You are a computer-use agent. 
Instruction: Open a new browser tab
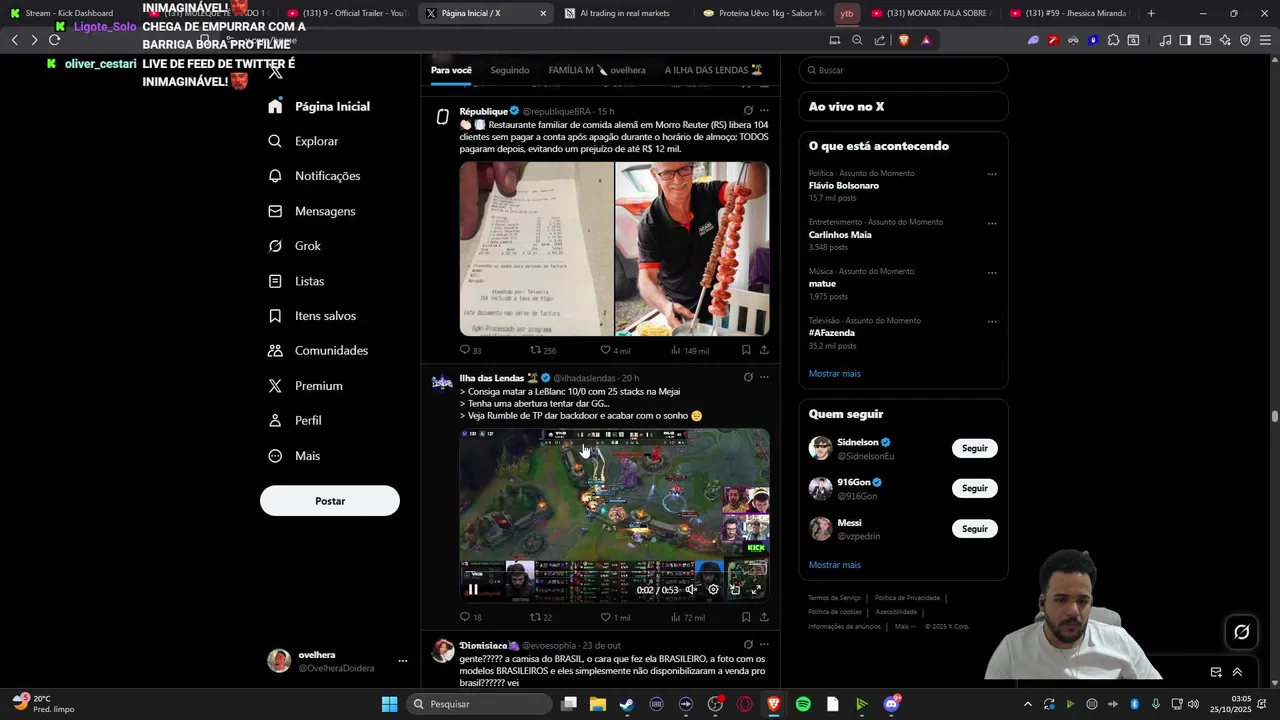tap(1151, 13)
